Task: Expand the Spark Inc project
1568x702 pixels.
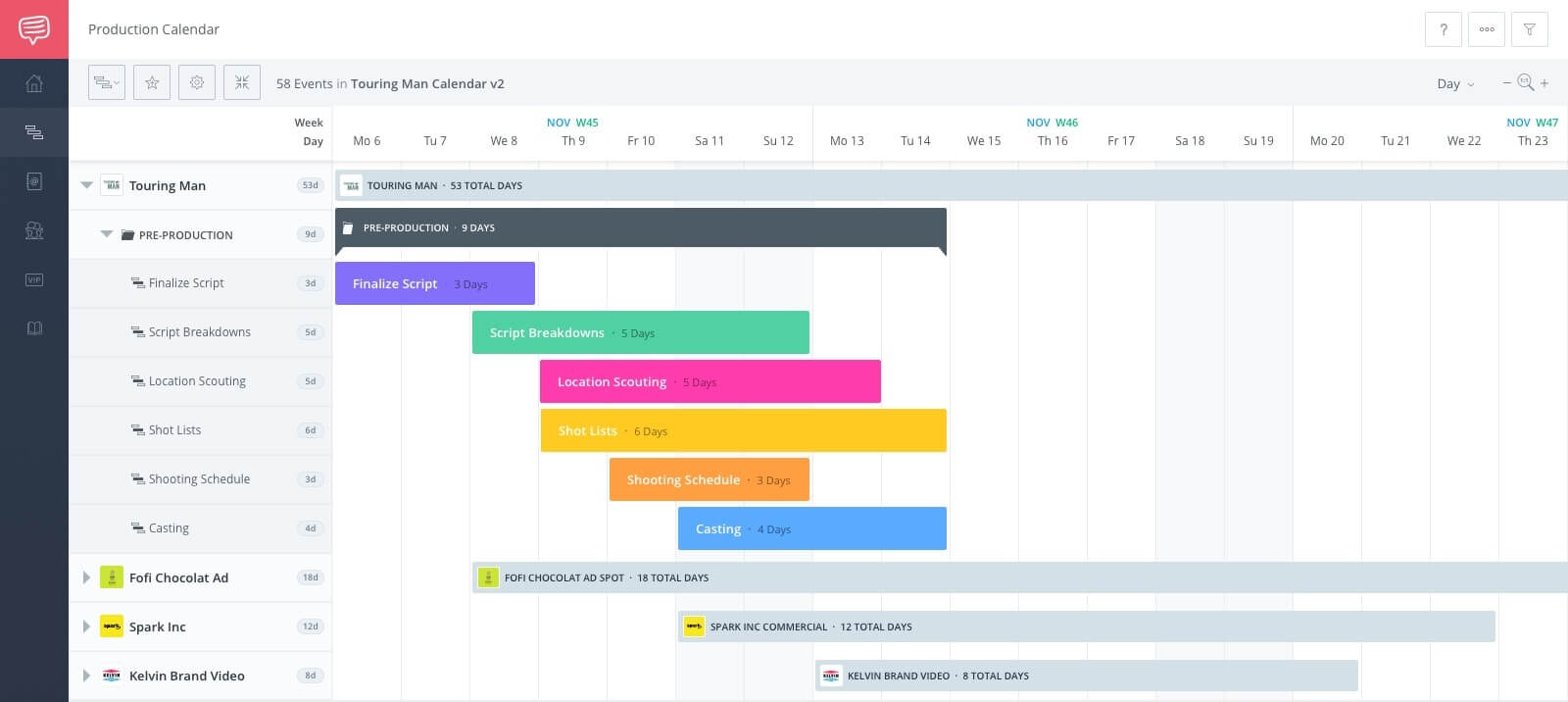Action: [x=86, y=627]
